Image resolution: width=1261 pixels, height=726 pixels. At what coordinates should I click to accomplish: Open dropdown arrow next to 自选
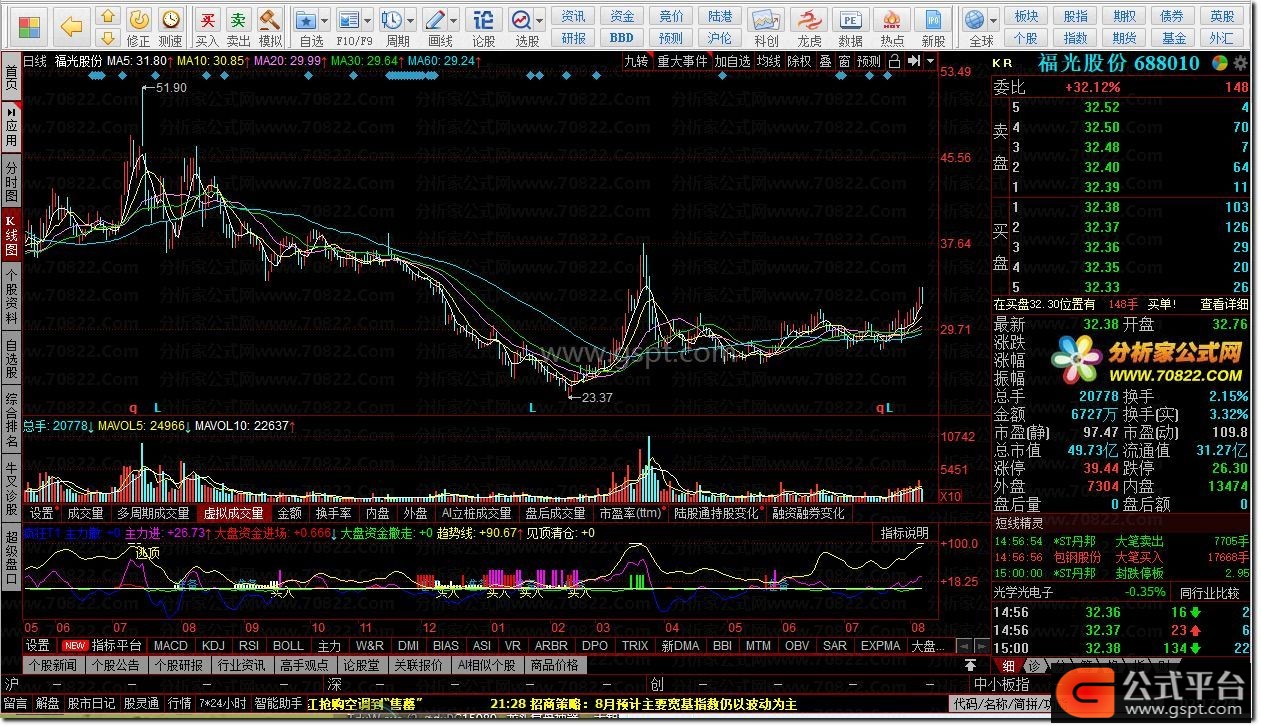(x=326, y=19)
